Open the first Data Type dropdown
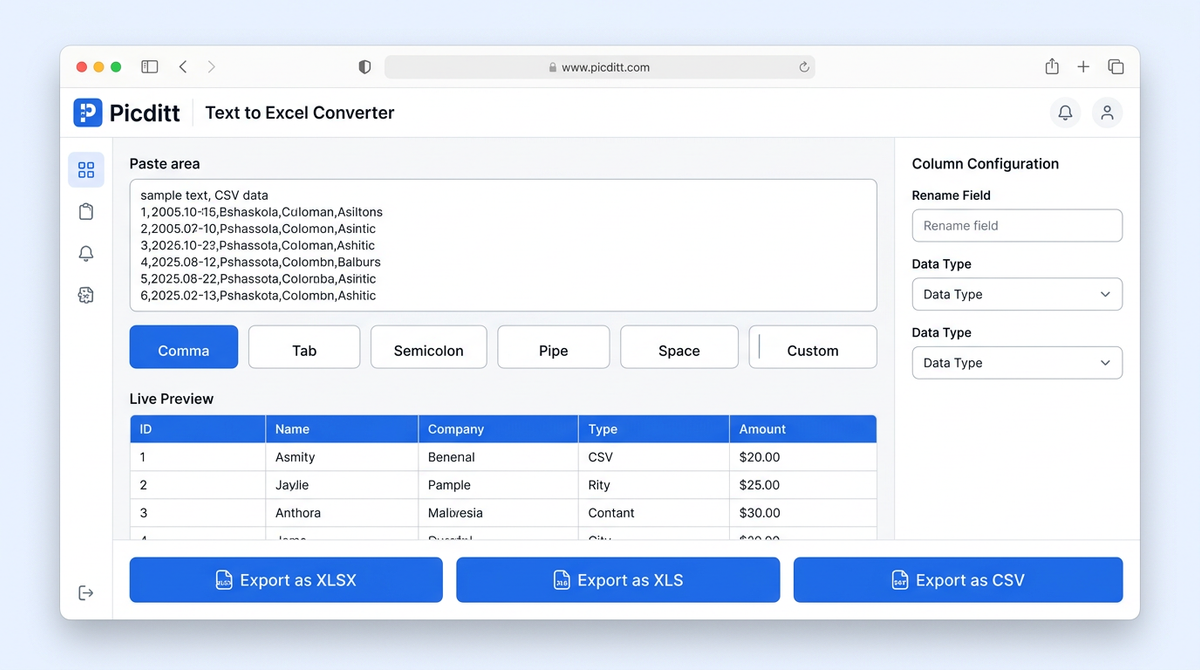Screen dimensions: 1200x670 click(x=1017, y=294)
